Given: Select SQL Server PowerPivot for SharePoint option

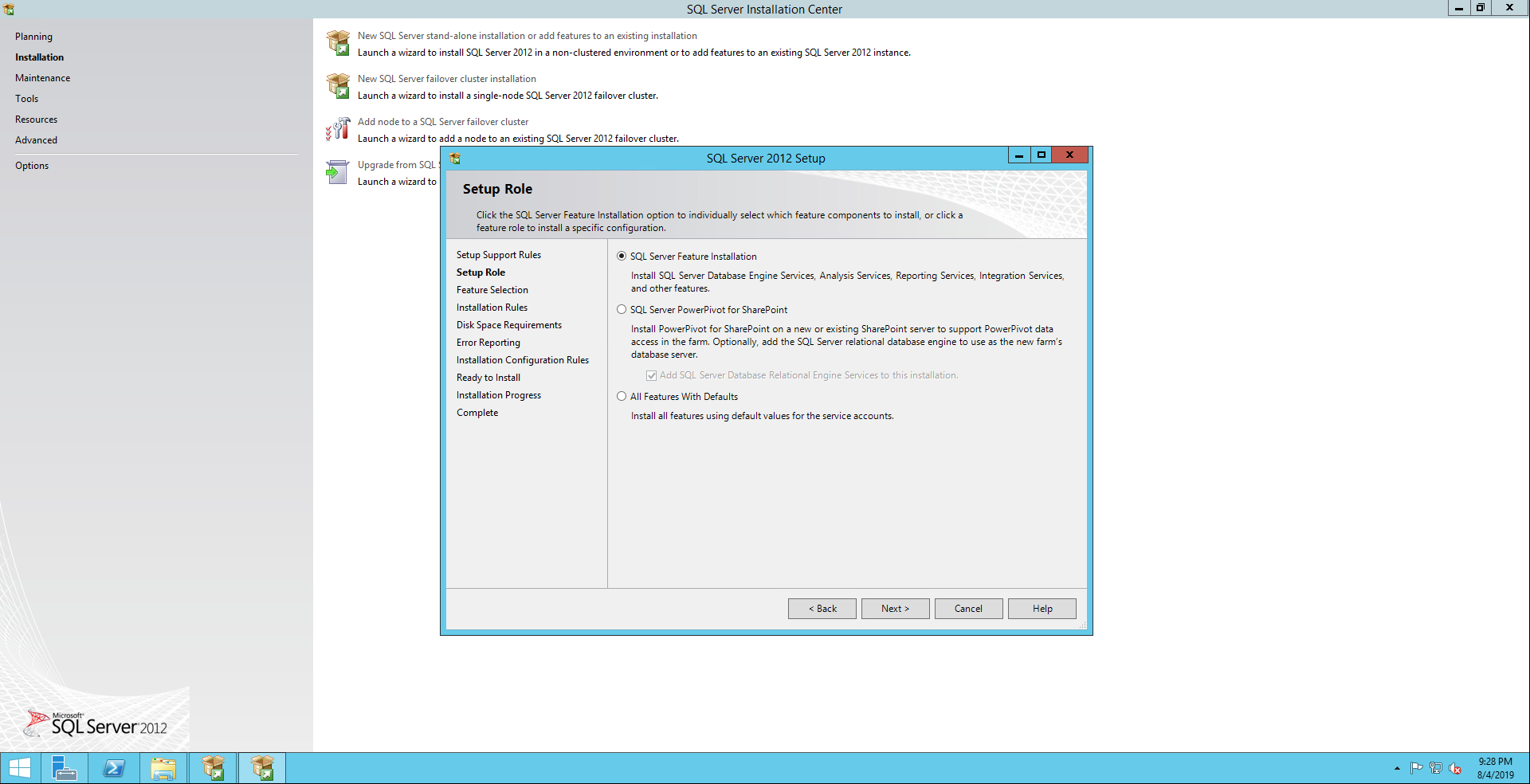Looking at the screenshot, I should coord(622,310).
